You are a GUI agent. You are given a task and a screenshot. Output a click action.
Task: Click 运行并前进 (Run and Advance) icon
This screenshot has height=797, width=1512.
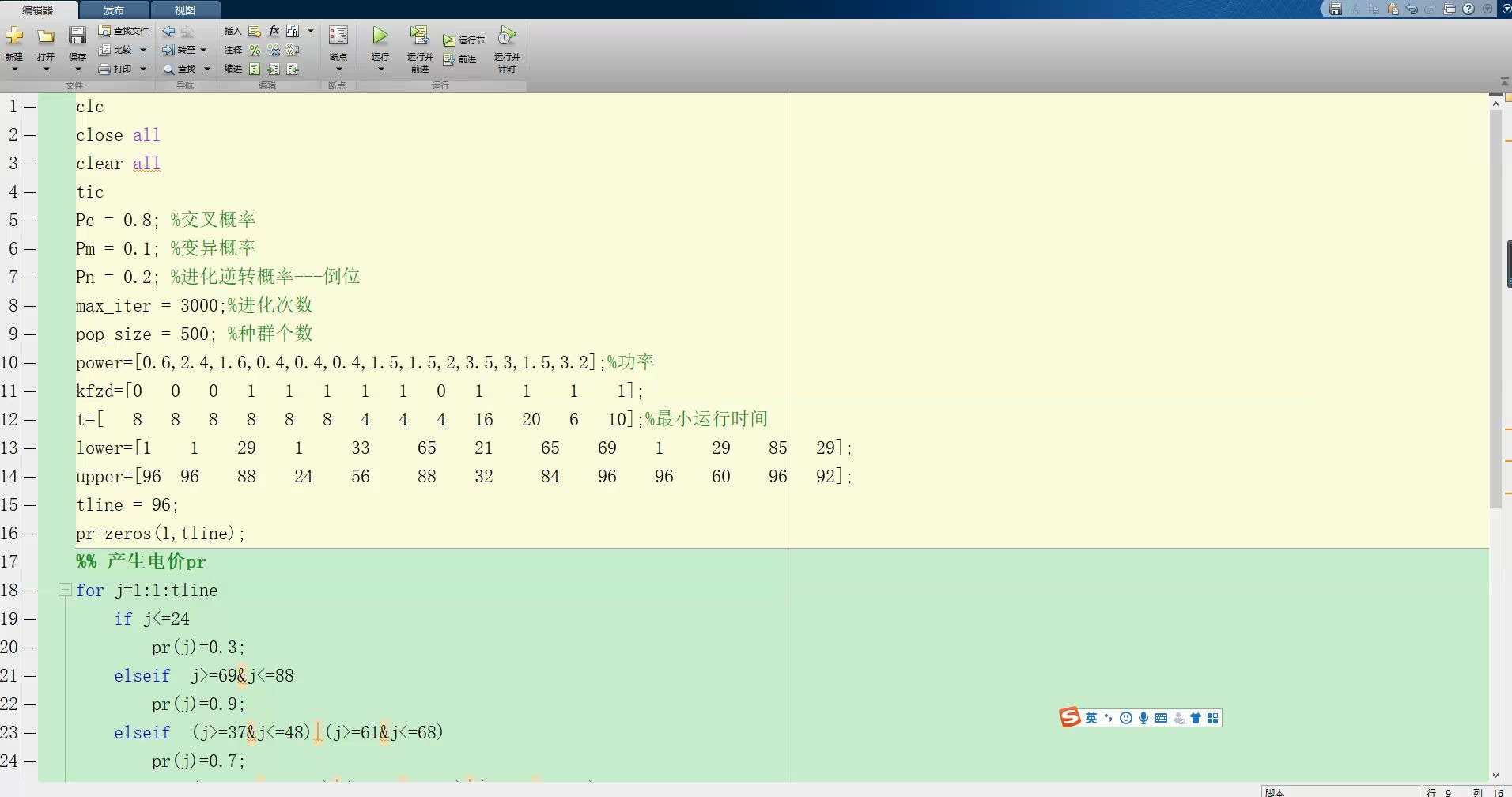click(419, 36)
